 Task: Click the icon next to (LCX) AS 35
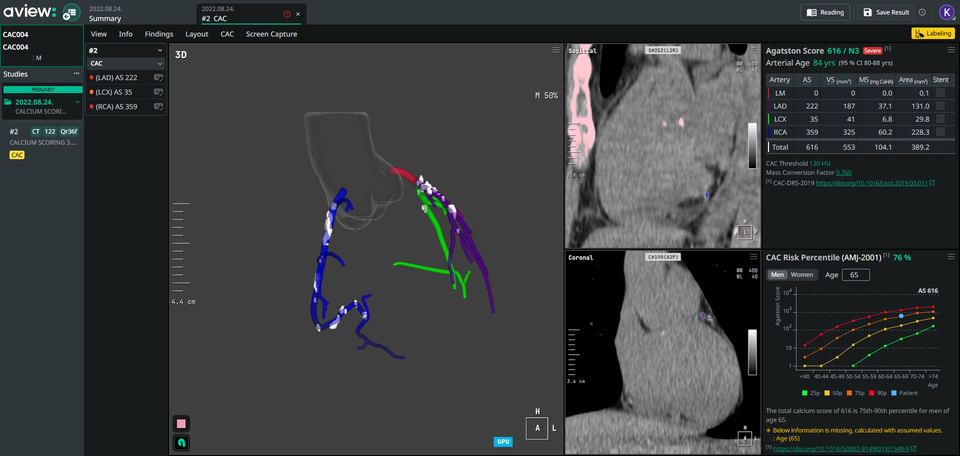pyautogui.click(x=158, y=92)
